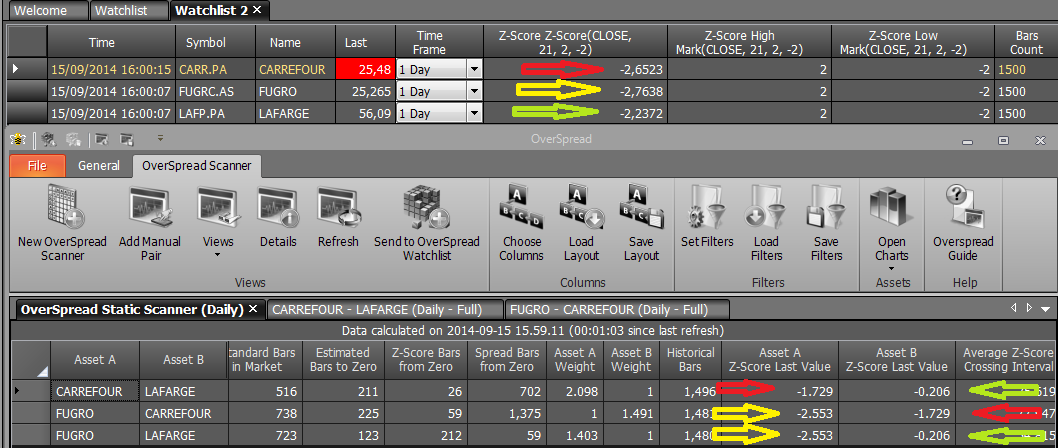Open the File menu button

[x=37, y=166]
